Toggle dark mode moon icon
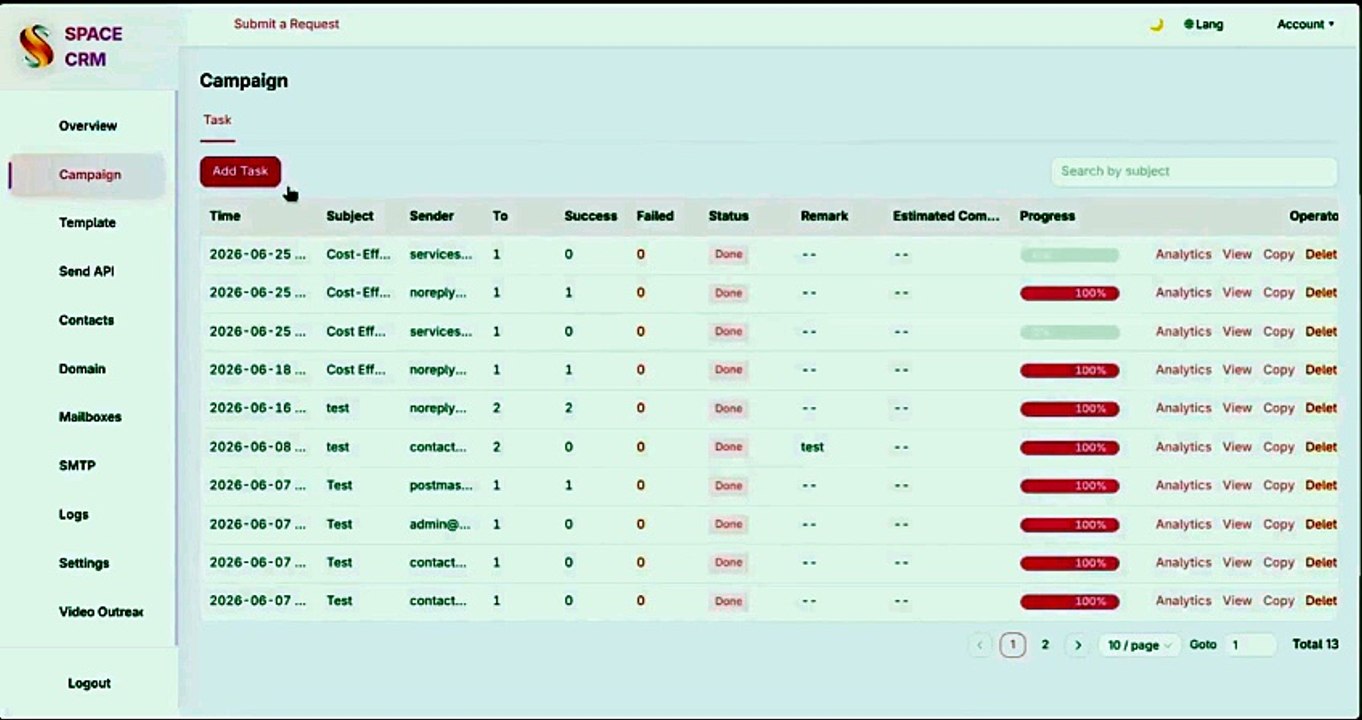The height and width of the screenshot is (720, 1362). (x=1156, y=24)
